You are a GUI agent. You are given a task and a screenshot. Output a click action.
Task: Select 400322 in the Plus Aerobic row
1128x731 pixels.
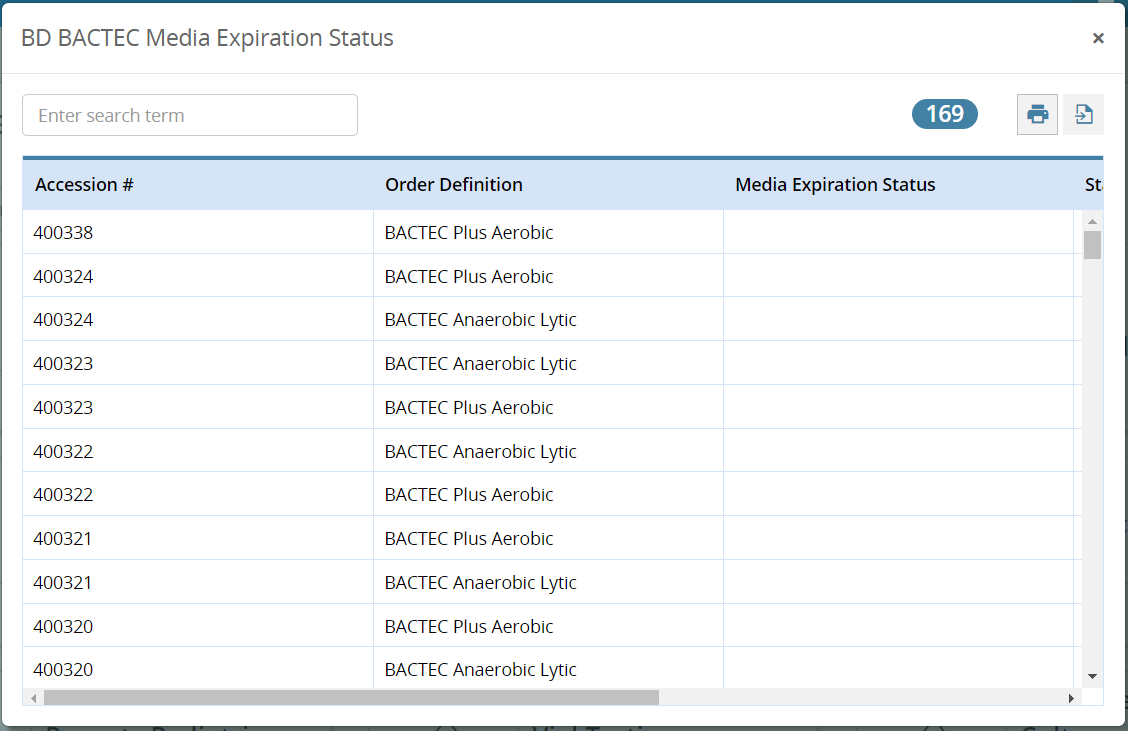(x=198, y=494)
